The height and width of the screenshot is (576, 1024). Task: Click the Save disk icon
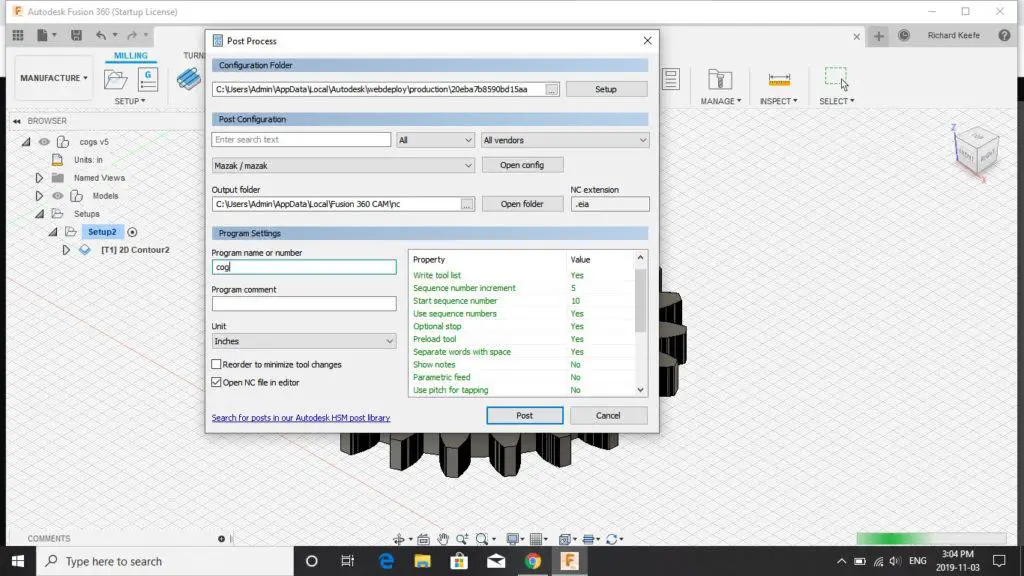coord(76,35)
